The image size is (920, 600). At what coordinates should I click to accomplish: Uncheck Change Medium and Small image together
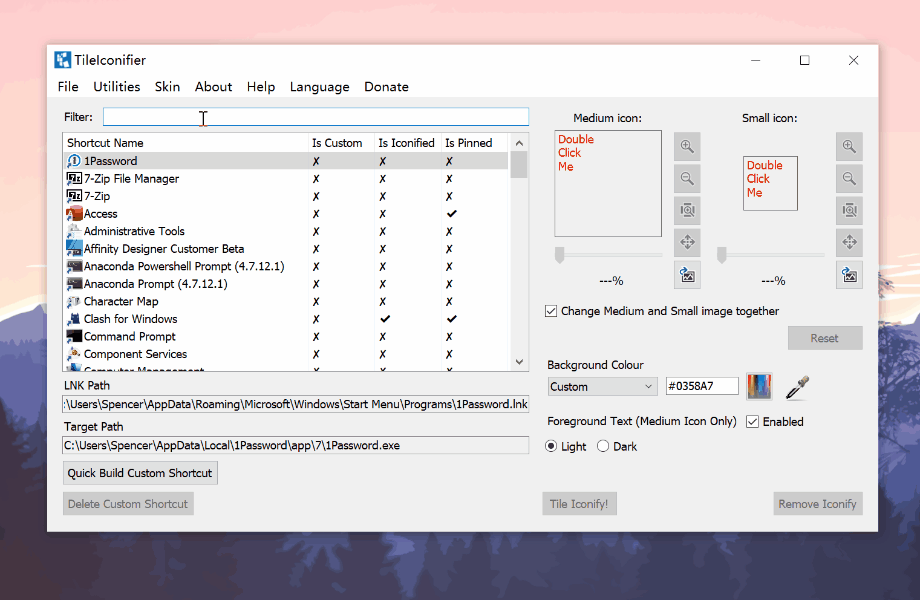[551, 311]
